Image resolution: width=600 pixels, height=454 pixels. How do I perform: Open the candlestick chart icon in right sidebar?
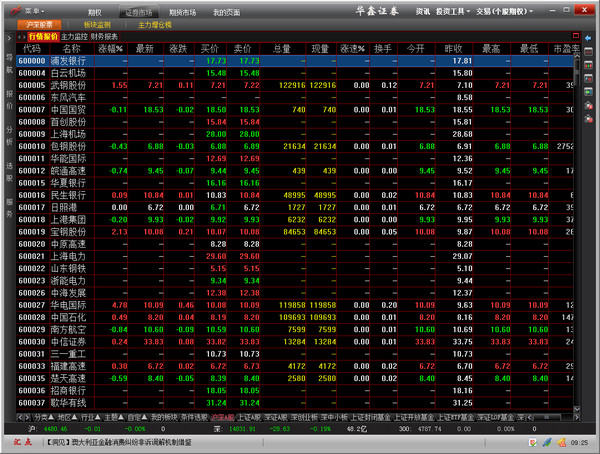(x=589, y=65)
